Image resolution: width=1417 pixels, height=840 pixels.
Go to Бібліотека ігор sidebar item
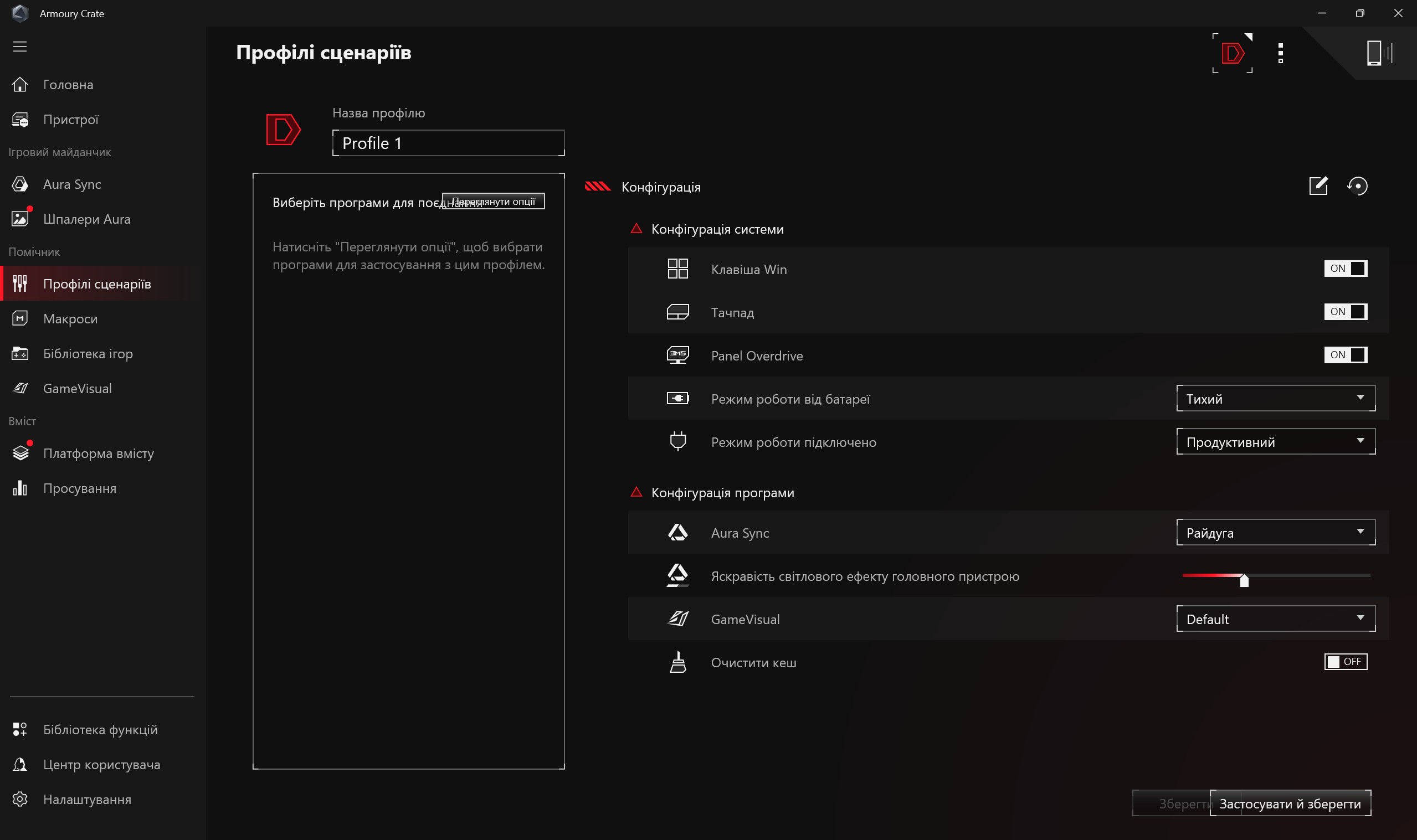tap(88, 354)
